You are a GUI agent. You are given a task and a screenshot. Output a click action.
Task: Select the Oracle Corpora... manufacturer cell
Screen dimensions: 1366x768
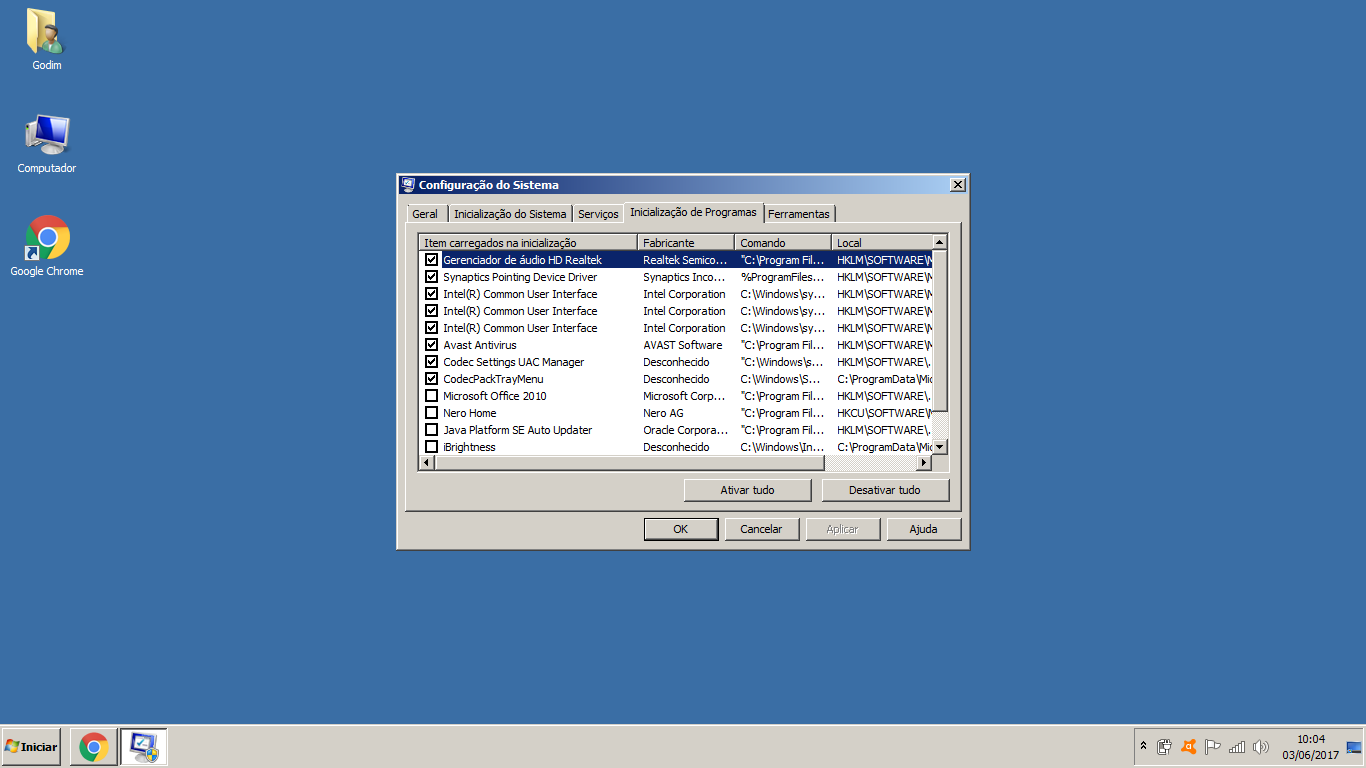tap(685, 430)
